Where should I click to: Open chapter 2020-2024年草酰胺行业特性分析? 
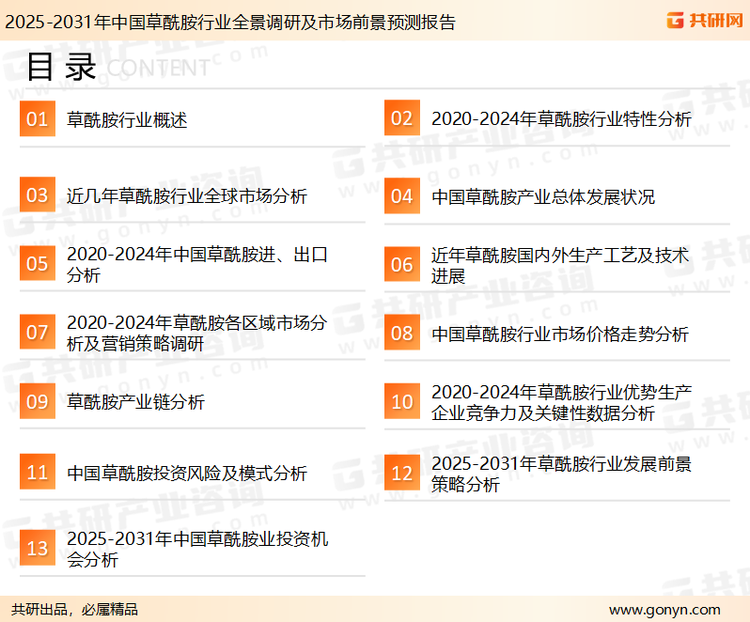tap(561, 119)
